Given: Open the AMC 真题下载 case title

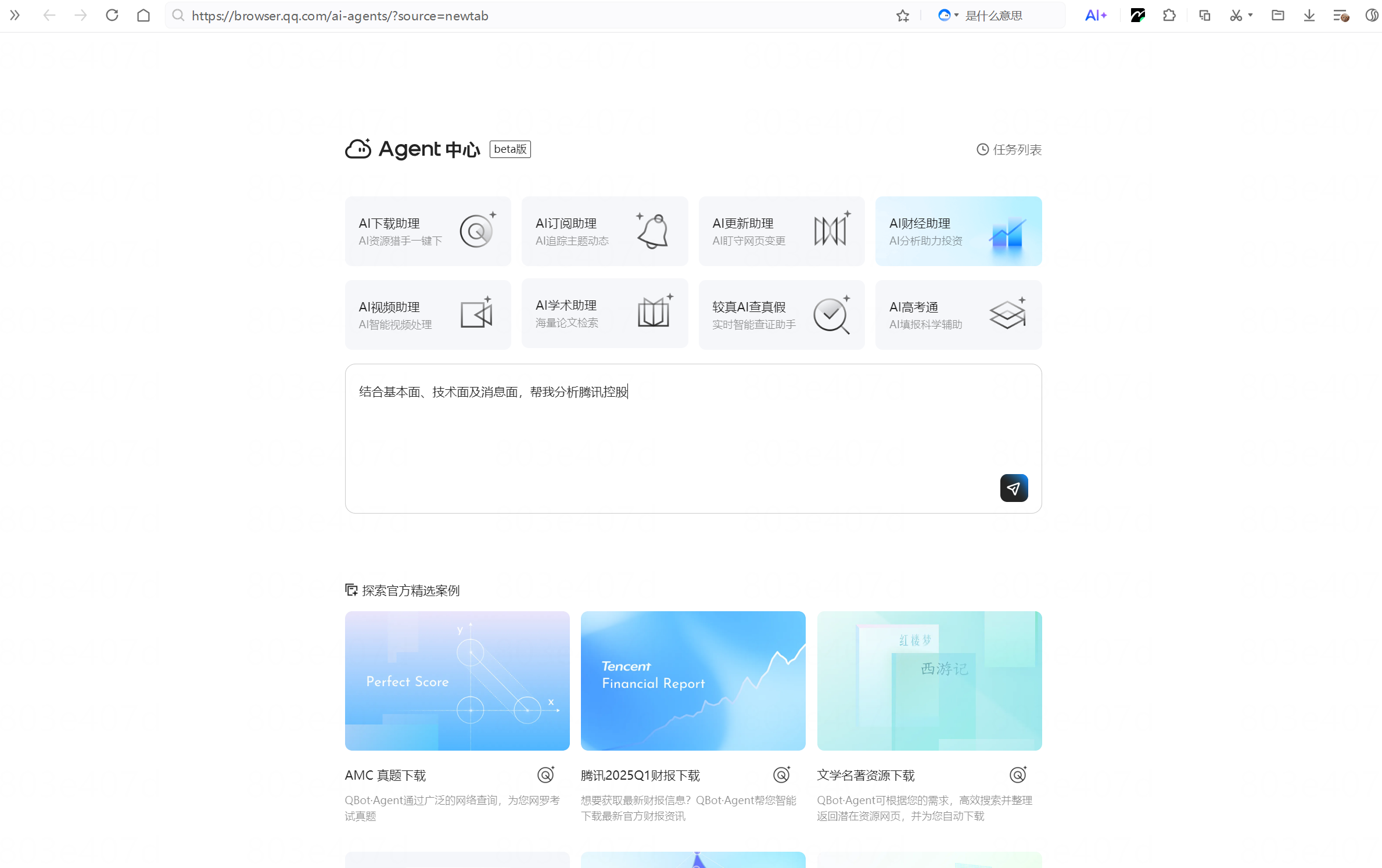Looking at the screenshot, I should click(385, 775).
